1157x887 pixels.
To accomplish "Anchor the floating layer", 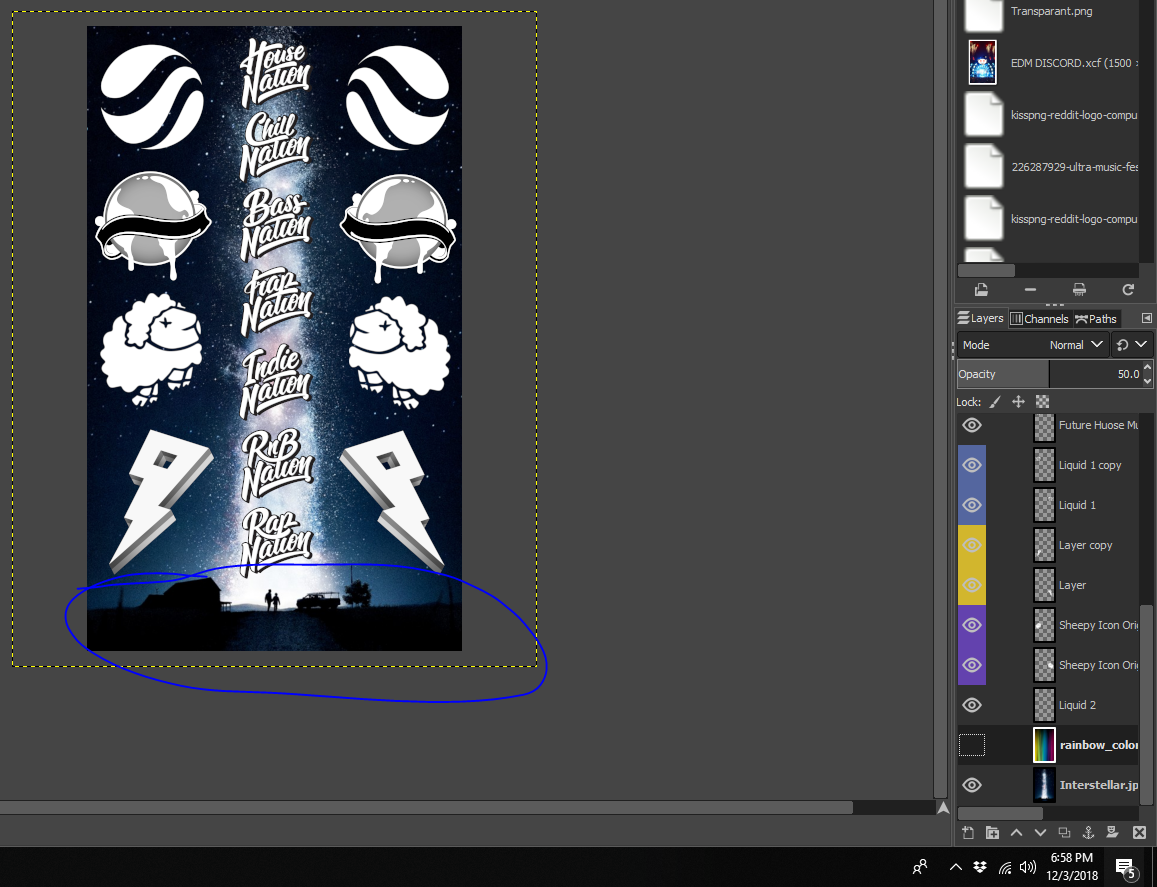I will click(1088, 832).
